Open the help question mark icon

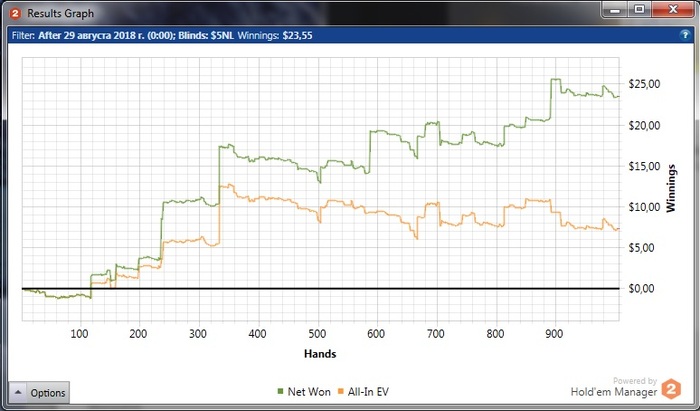point(684,35)
